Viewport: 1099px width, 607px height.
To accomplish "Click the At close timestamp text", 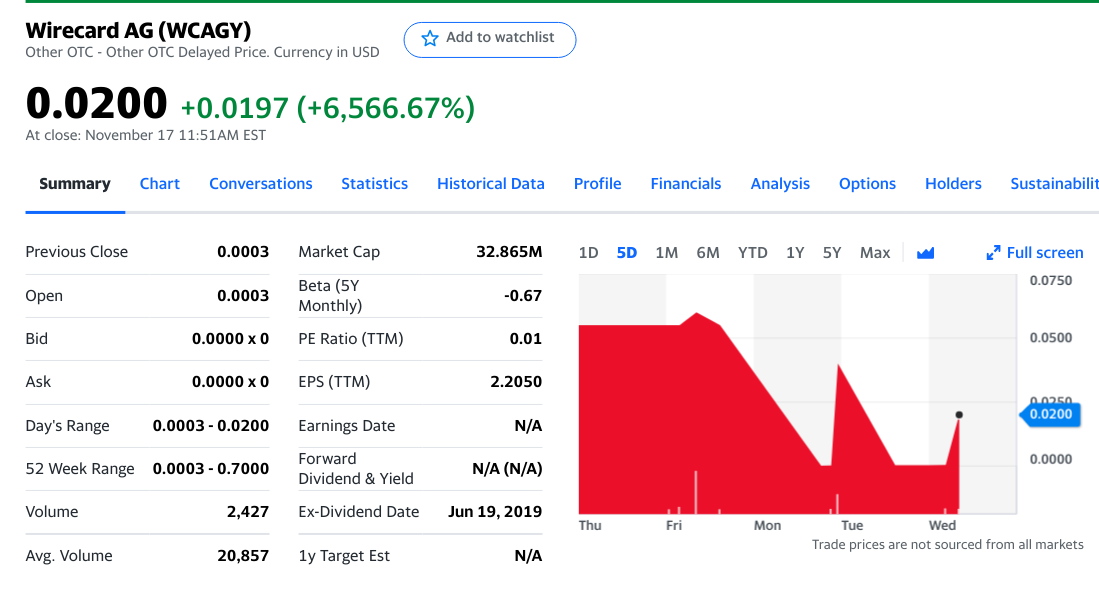I will tap(146, 135).
